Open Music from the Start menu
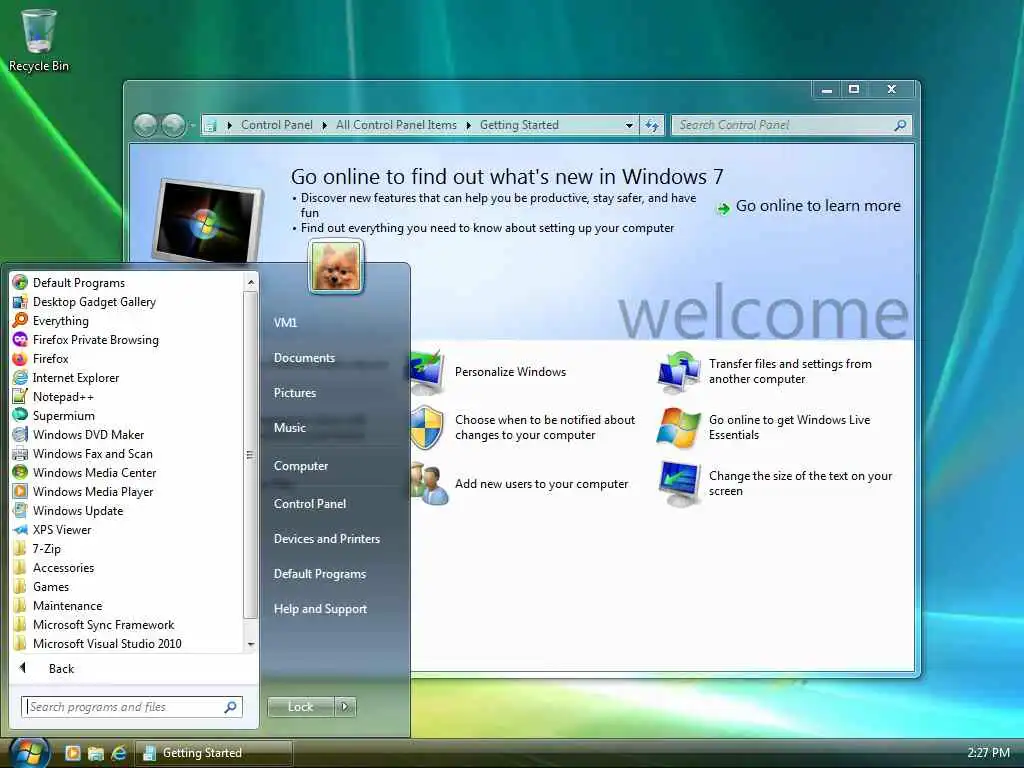1024x768 pixels. click(x=289, y=428)
